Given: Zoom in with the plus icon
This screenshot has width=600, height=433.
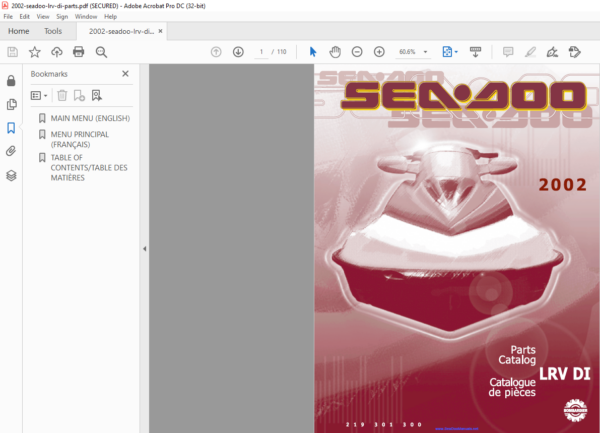Looking at the screenshot, I should click(x=379, y=52).
